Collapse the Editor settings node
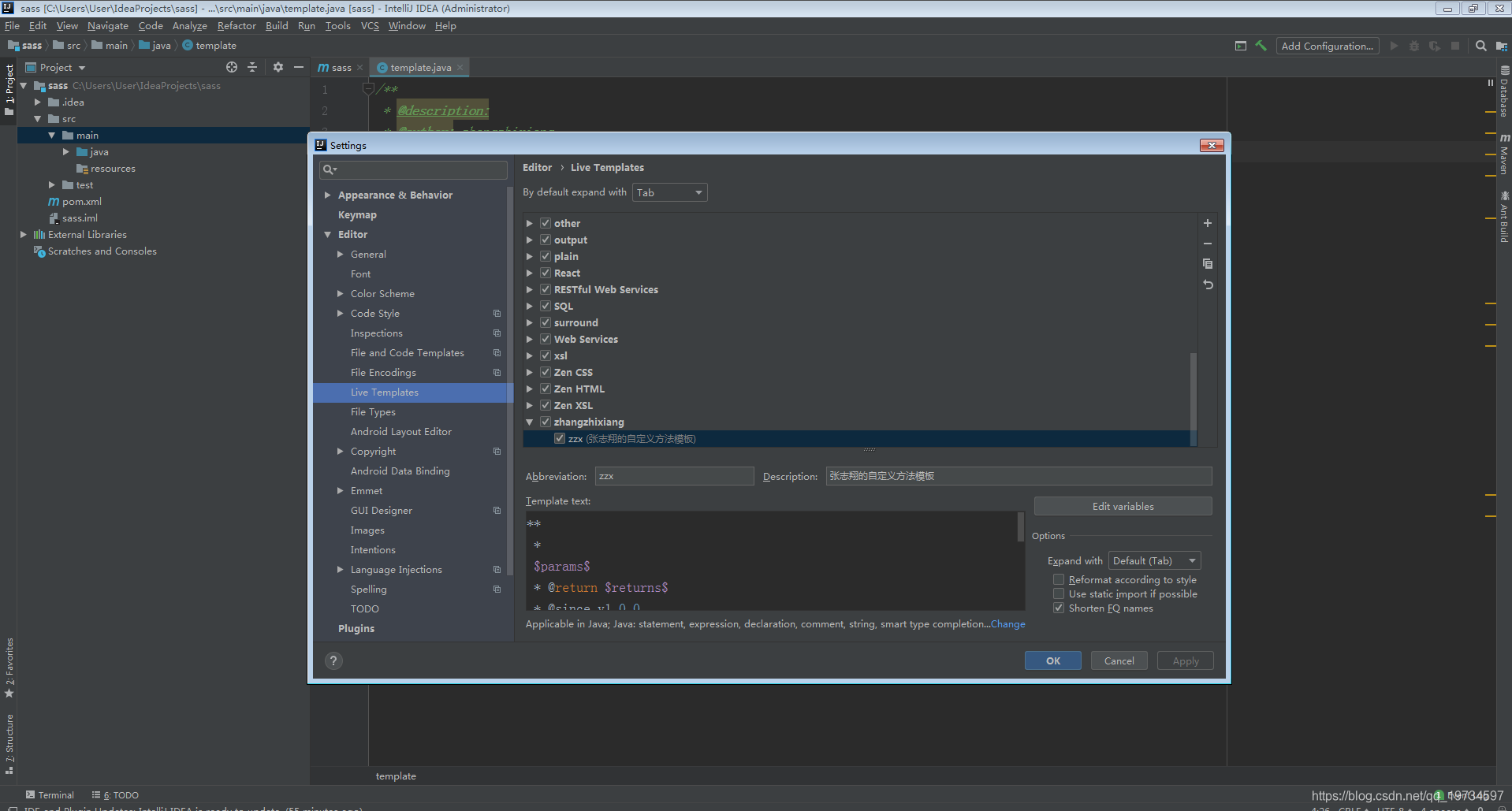 [x=327, y=234]
